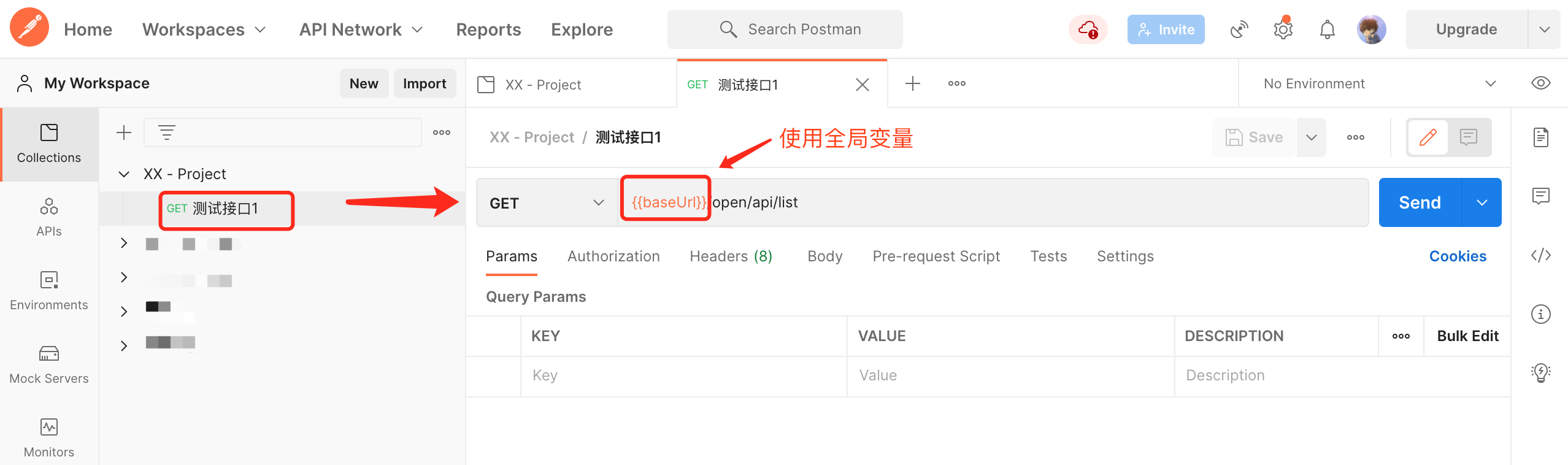Select the 测试接口1 request in the tree
1568x465 pixels.
pos(226,209)
